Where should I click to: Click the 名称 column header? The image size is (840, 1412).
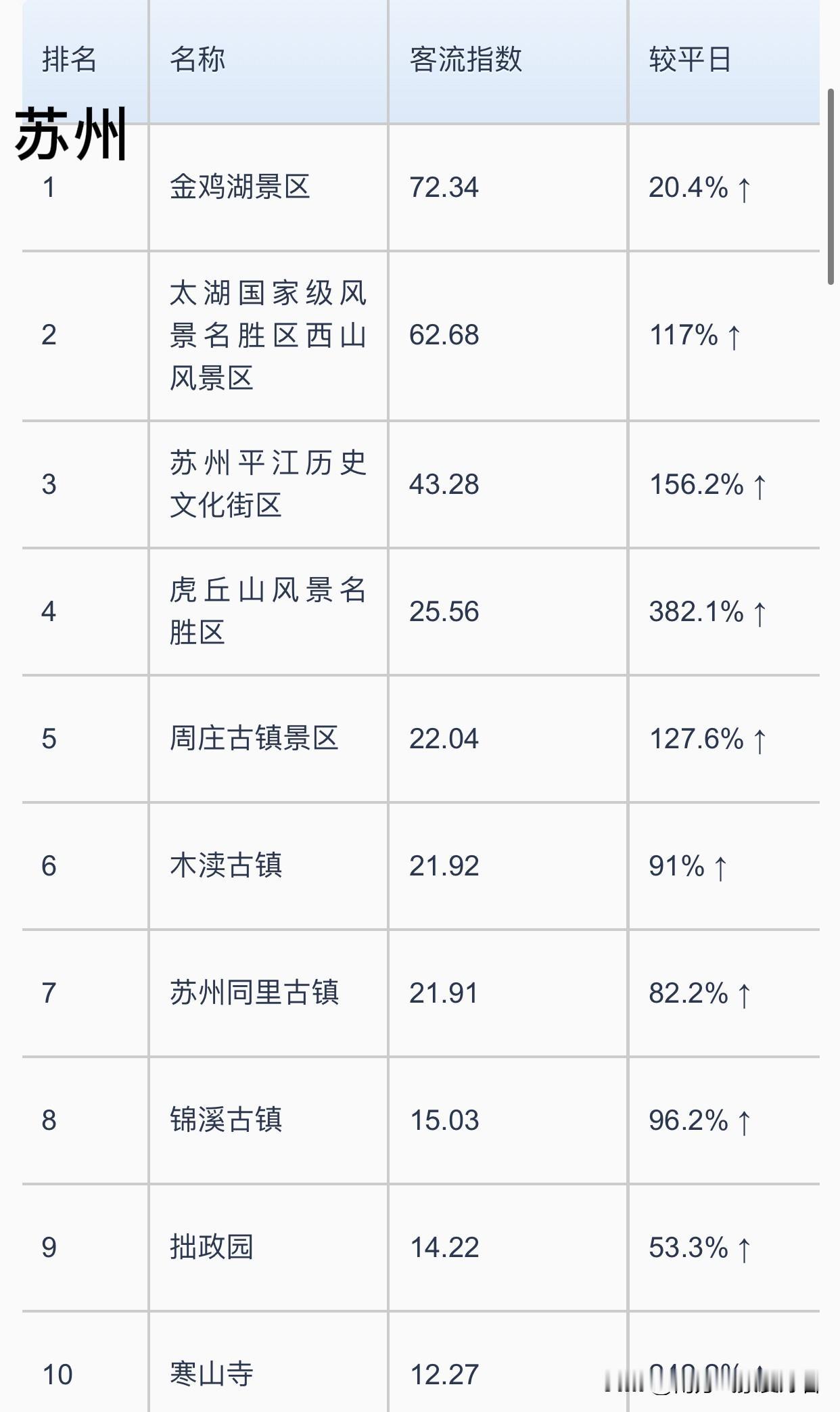197,60
